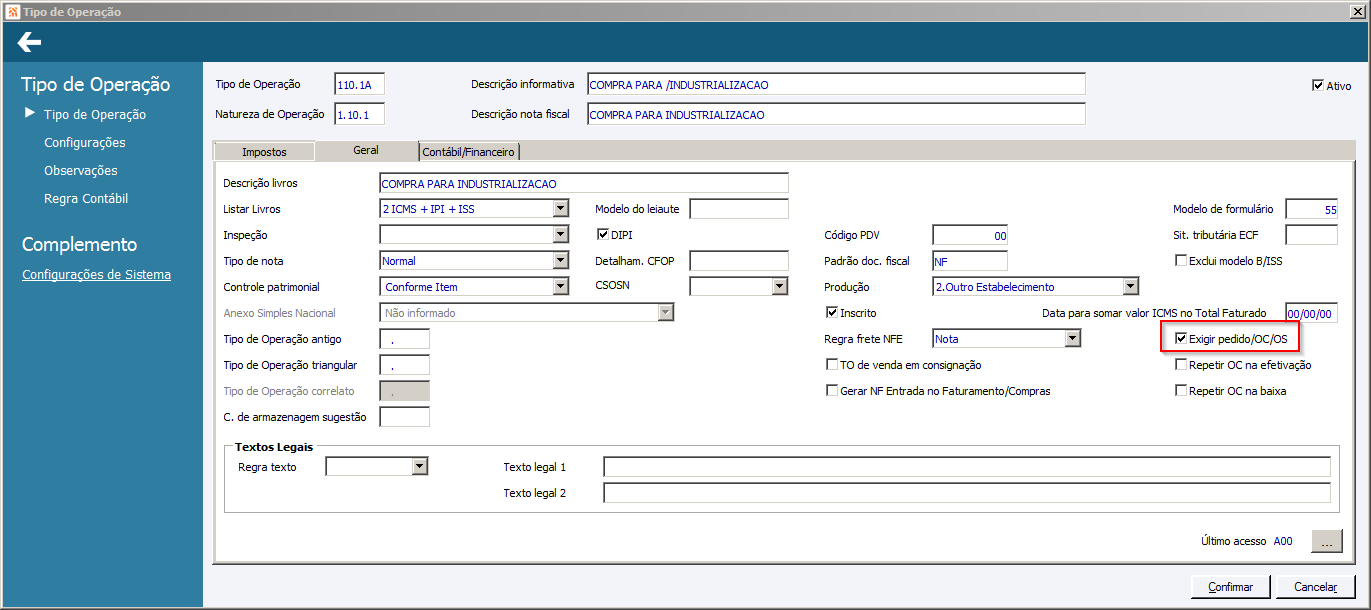Open the Listar Livros dropdown
This screenshot has width=1371, height=610.
point(560,209)
